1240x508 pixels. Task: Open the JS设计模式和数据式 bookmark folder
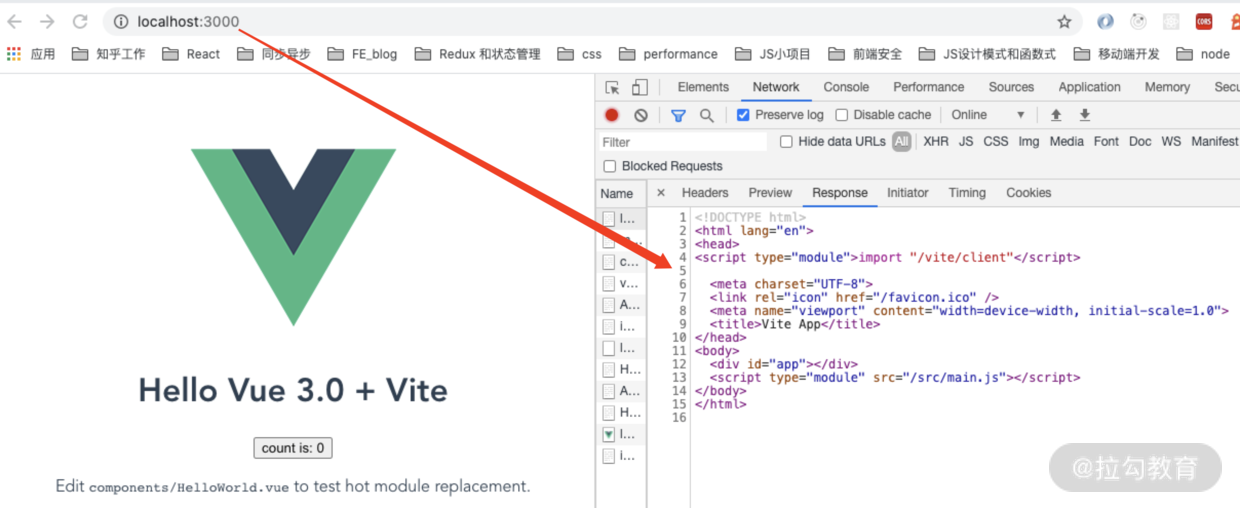pos(987,54)
